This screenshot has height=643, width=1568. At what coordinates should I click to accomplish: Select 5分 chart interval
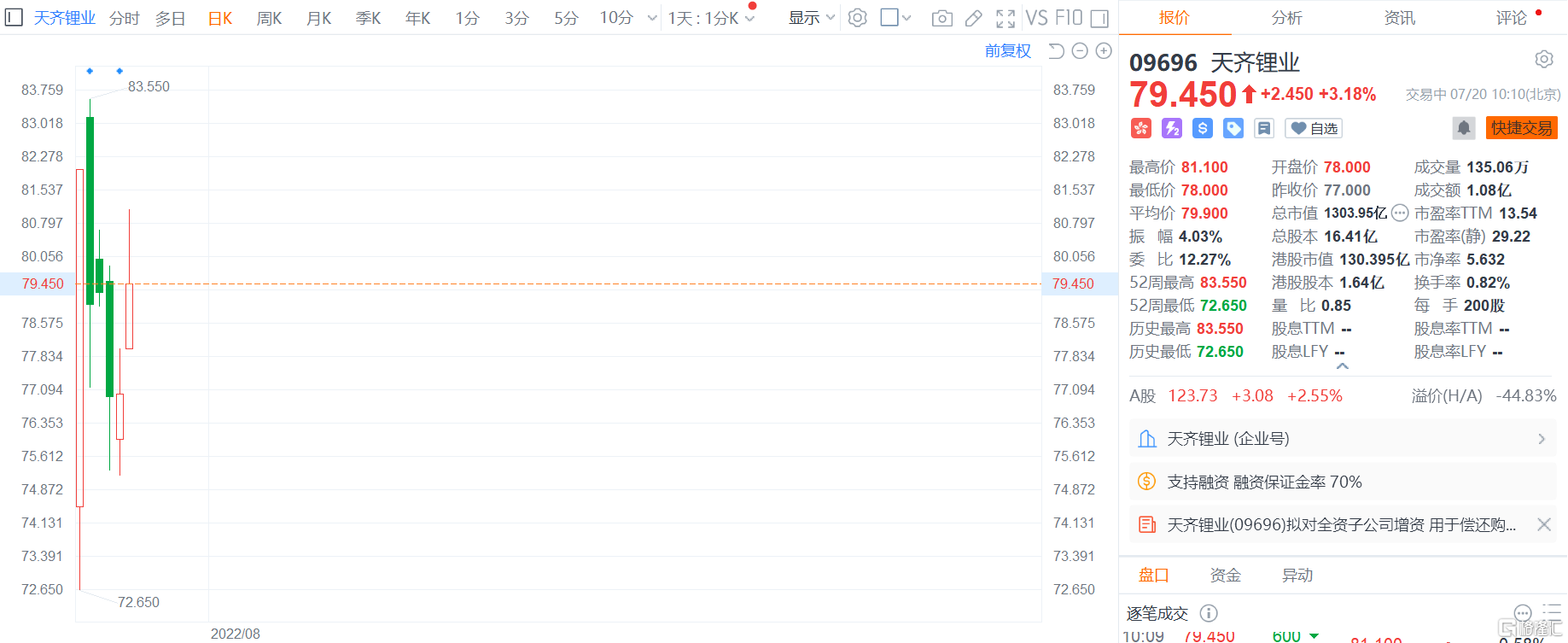click(x=566, y=18)
